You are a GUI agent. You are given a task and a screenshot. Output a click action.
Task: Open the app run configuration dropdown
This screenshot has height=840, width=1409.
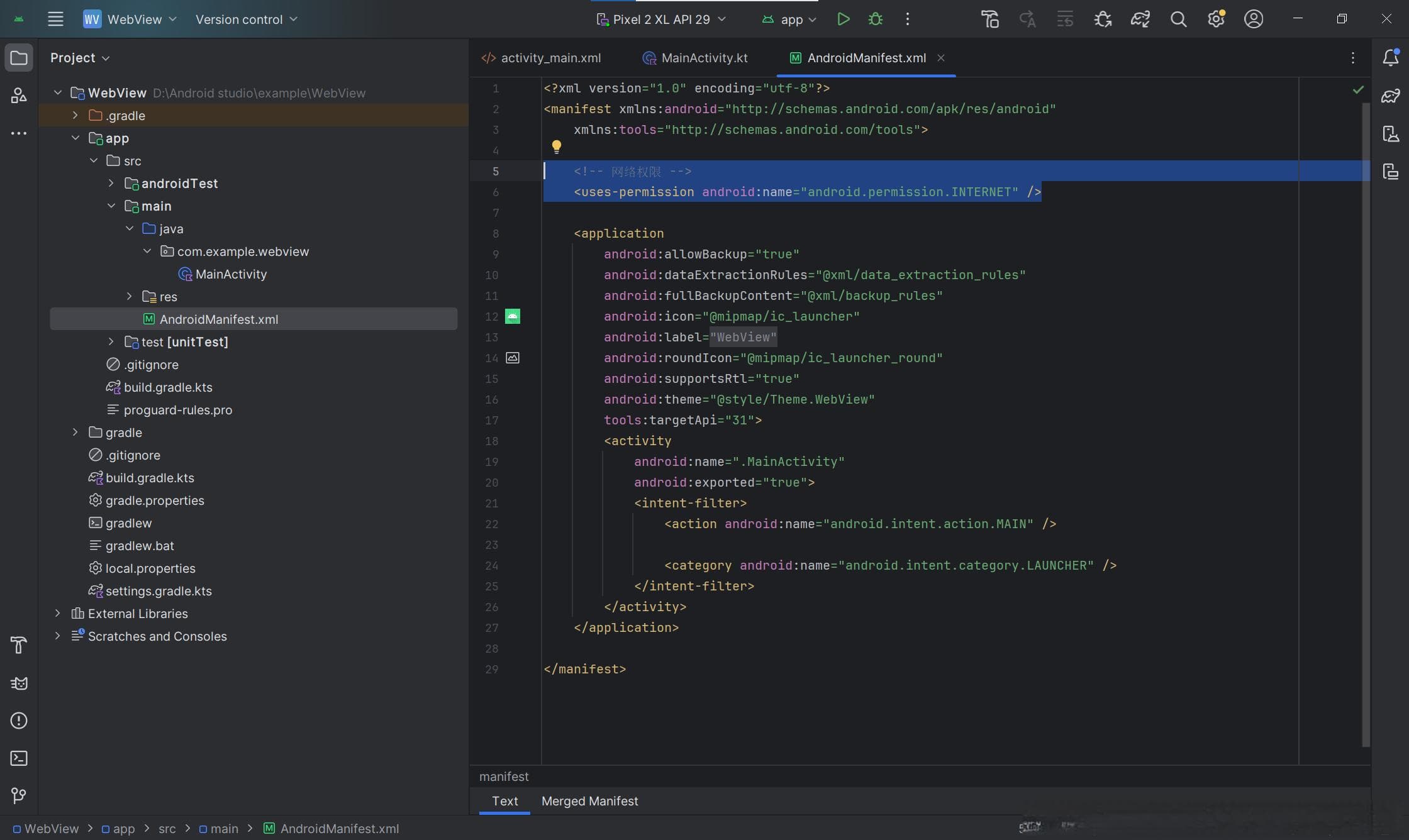pyautogui.click(x=789, y=19)
